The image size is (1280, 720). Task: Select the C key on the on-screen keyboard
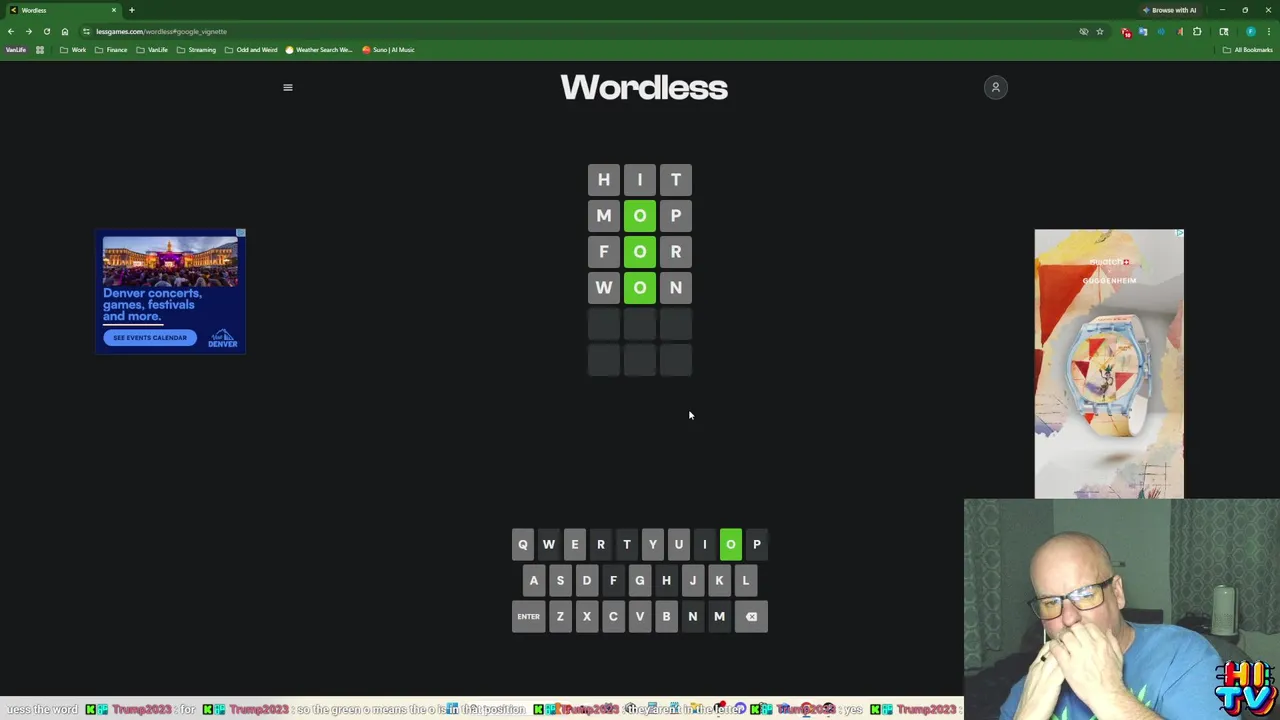pyautogui.click(x=613, y=616)
